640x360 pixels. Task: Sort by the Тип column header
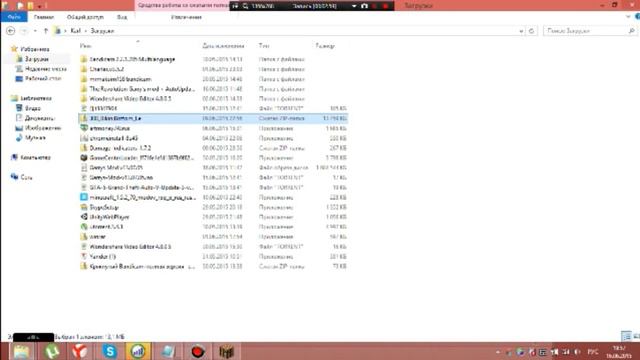[x=264, y=46]
